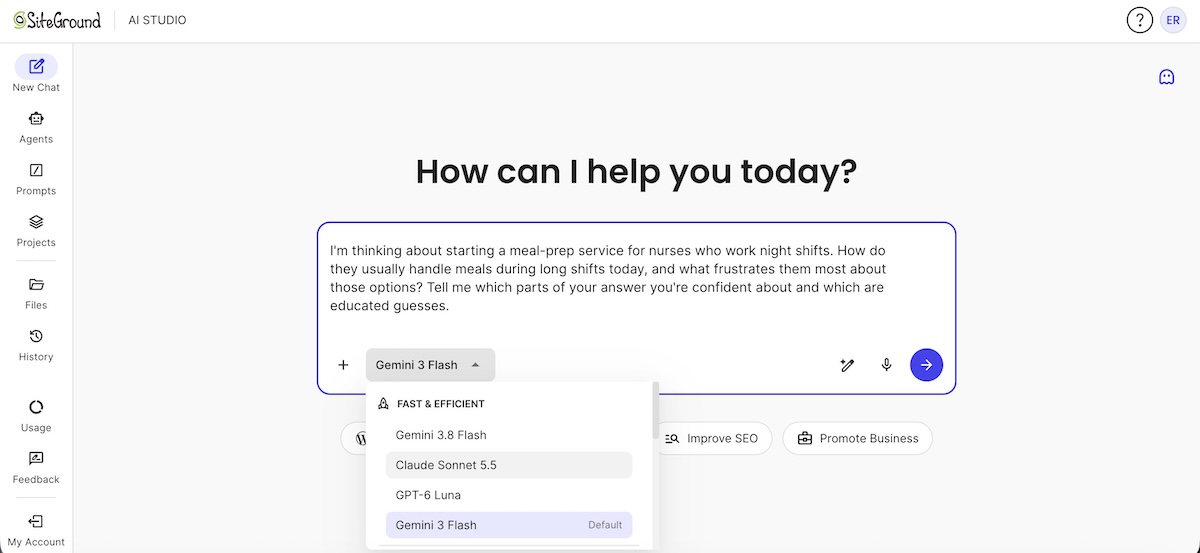Click the Fast & Efficient group header
The image size is (1200, 553).
point(431,404)
